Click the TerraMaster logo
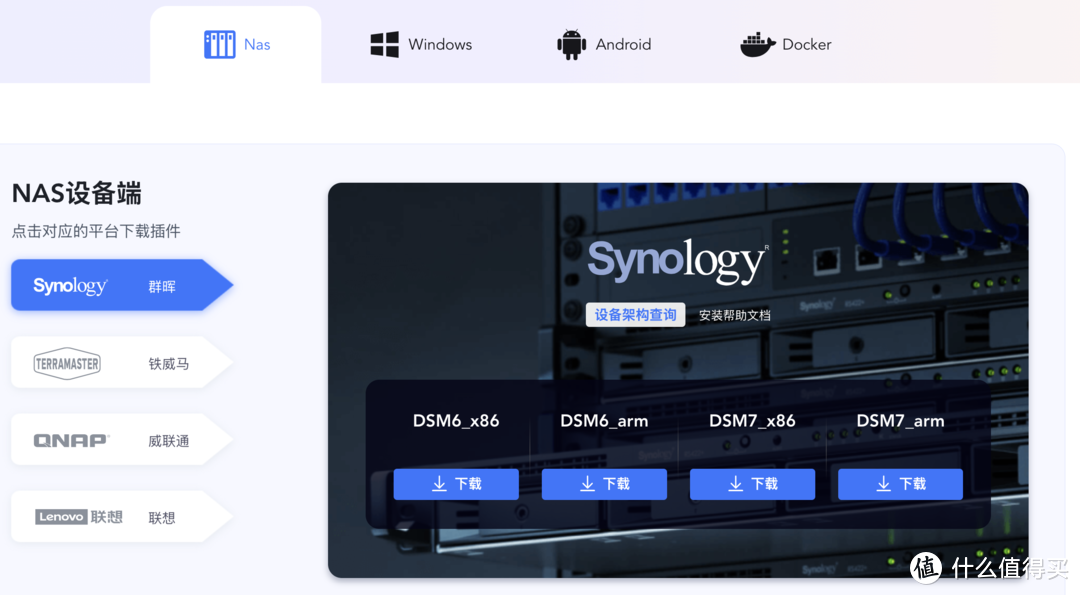Image resolution: width=1080 pixels, height=595 pixels. [67, 364]
